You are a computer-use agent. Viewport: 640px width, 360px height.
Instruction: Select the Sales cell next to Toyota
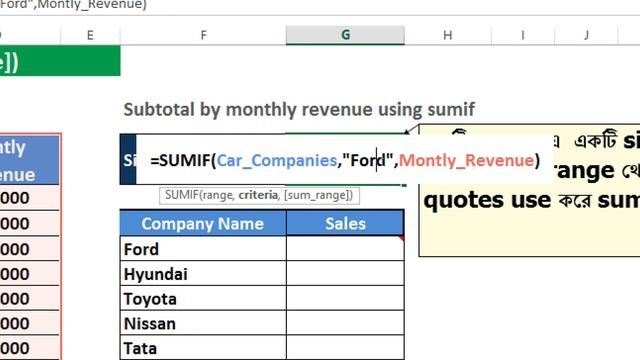pos(345,298)
